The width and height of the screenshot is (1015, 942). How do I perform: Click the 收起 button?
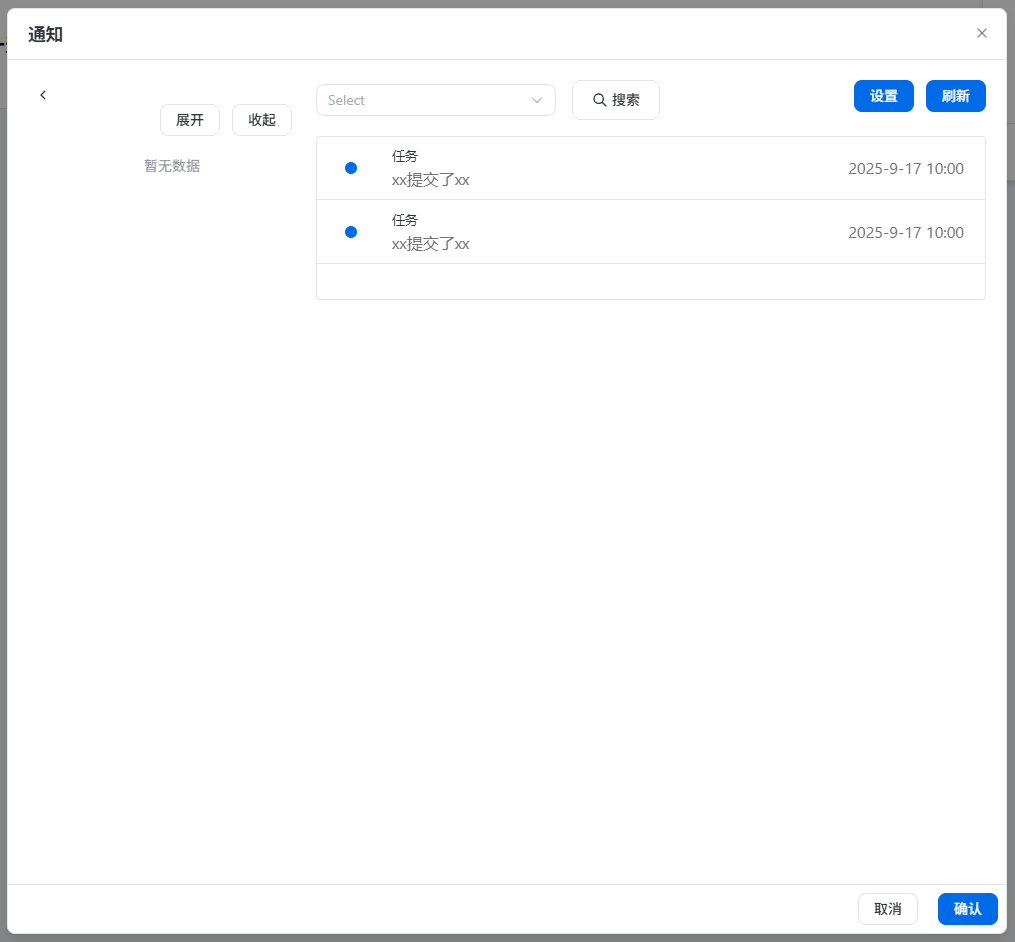click(x=262, y=120)
